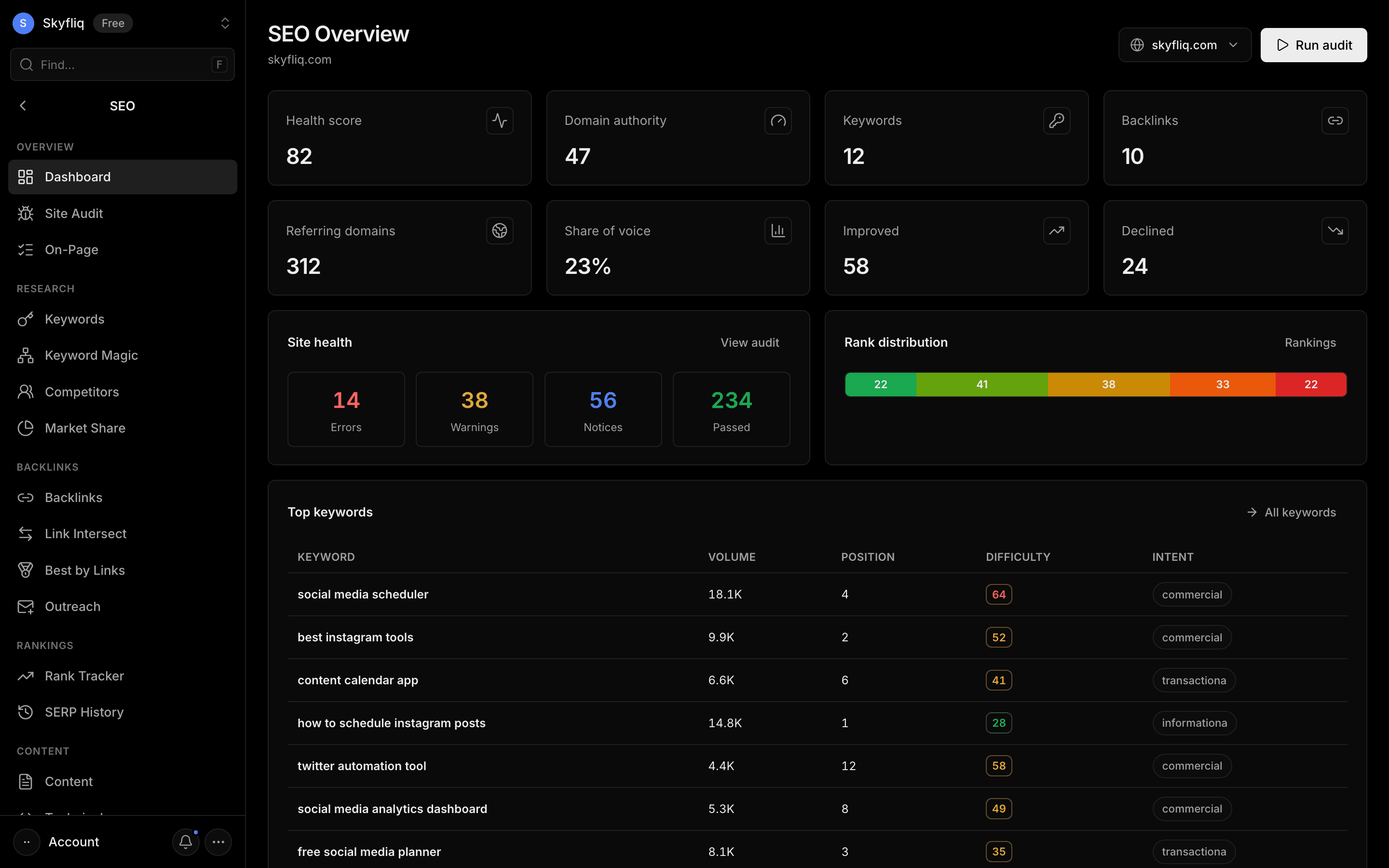Click the POSITION column header
The image size is (1389, 868).
tap(868, 557)
